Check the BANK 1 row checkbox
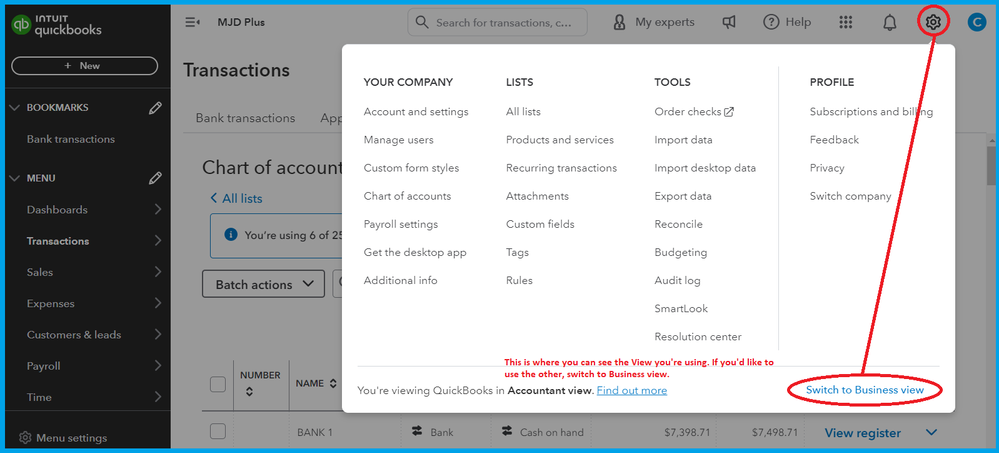This screenshot has height=453, width=999. coord(218,432)
